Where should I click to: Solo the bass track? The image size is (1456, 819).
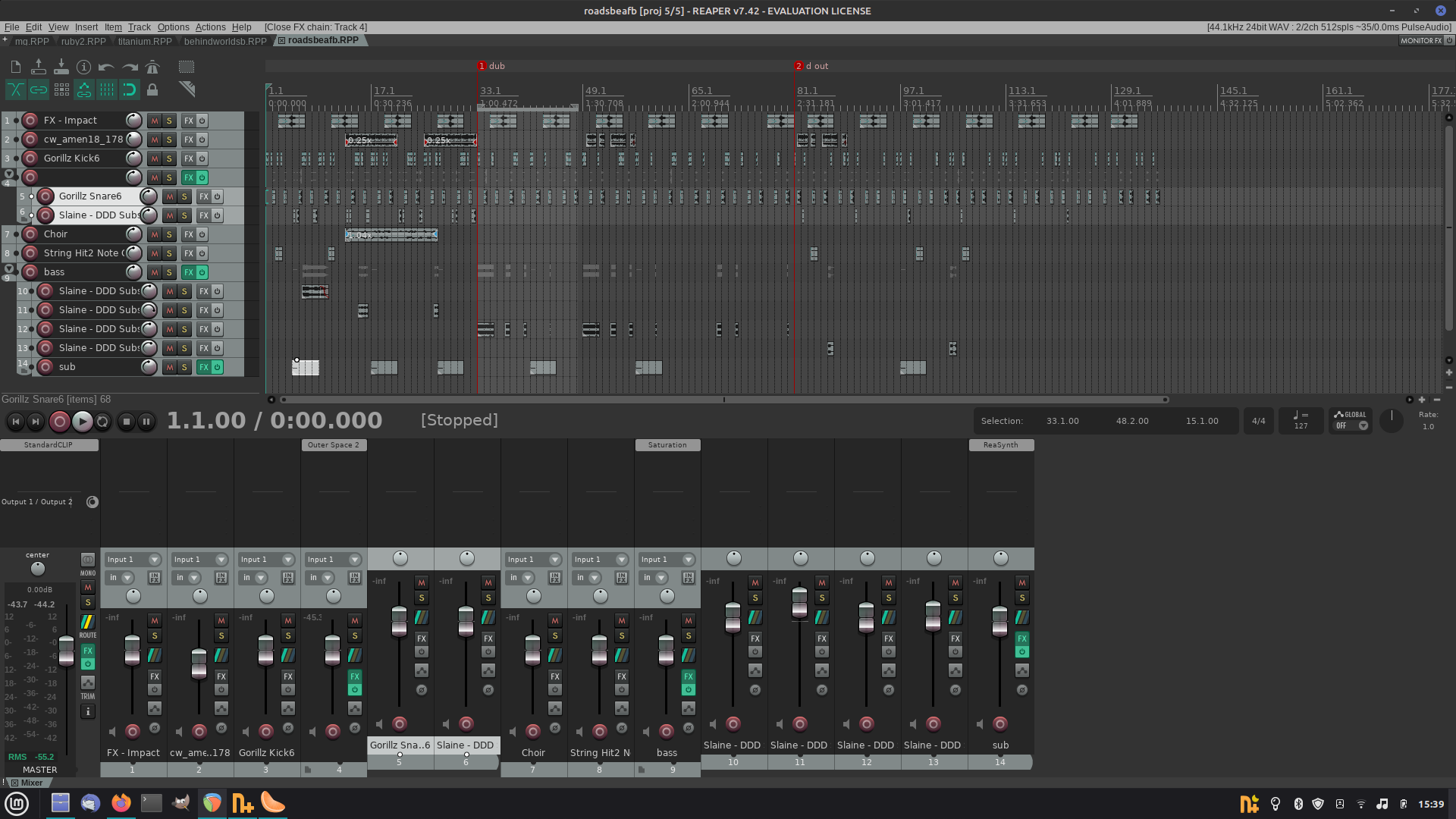169,272
